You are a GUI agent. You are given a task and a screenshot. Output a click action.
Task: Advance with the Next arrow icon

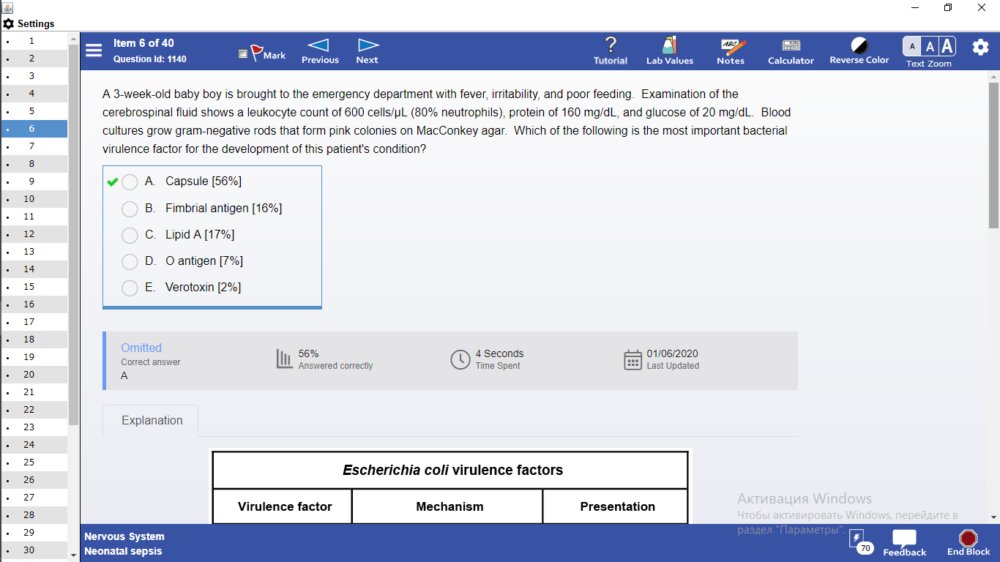pyautogui.click(x=367, y=45)
